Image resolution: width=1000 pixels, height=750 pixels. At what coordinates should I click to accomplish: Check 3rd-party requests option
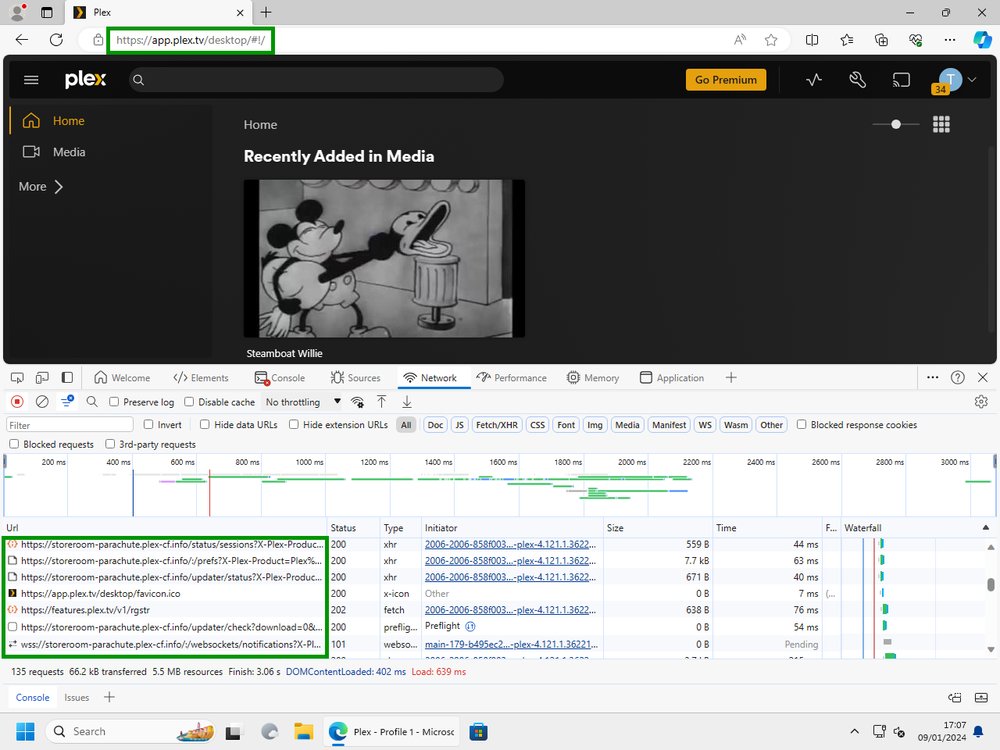coord(110,444)
